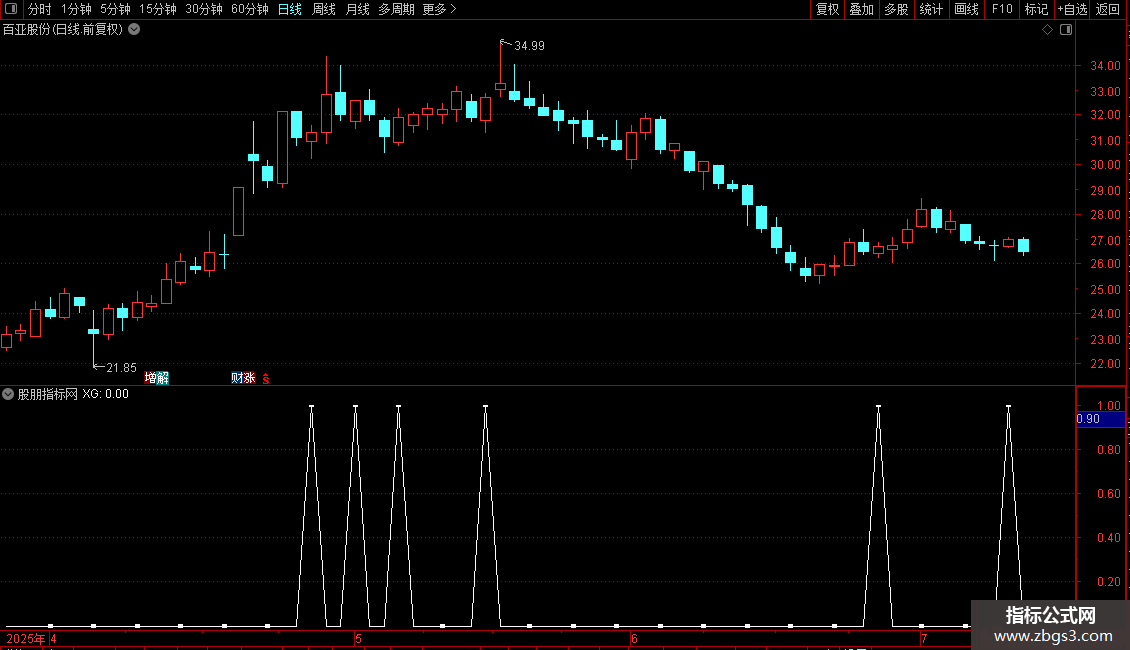The width and height of the screenshot is (1130, 650).
Task: Click the 返回 back button
Action: pyautogui.click(x=1108, y=9)
